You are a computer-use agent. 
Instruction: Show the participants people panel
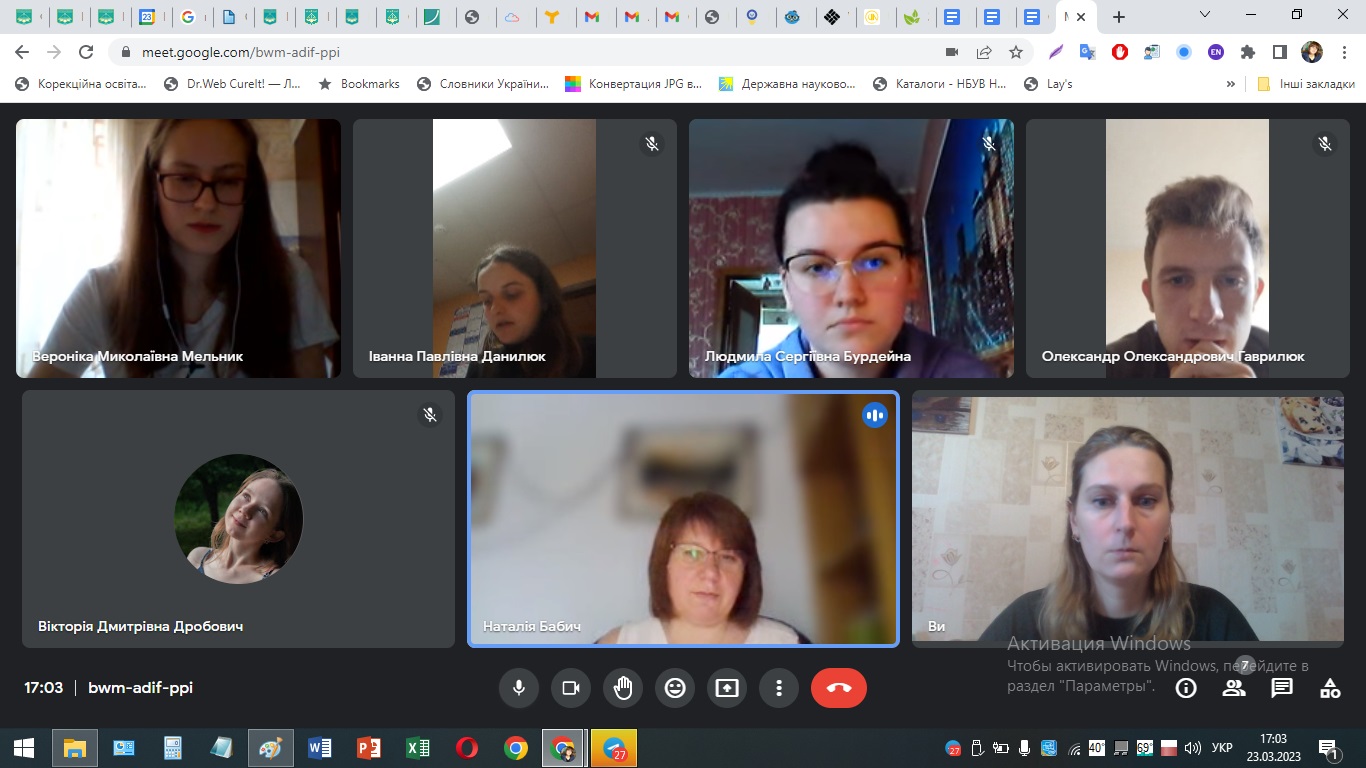point(1234,688)
